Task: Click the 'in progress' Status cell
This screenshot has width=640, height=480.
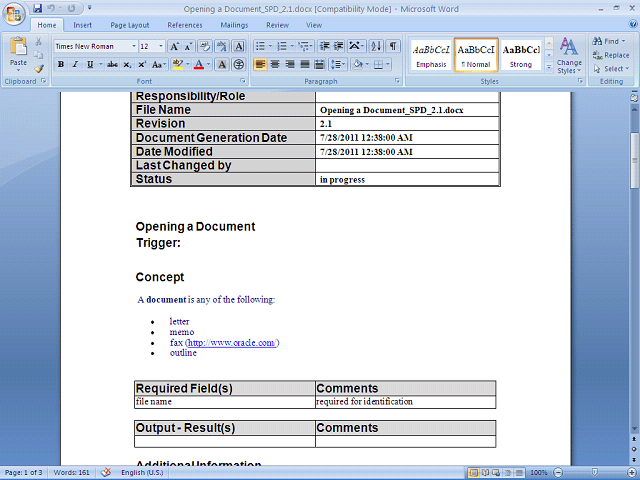Action: 407,179
